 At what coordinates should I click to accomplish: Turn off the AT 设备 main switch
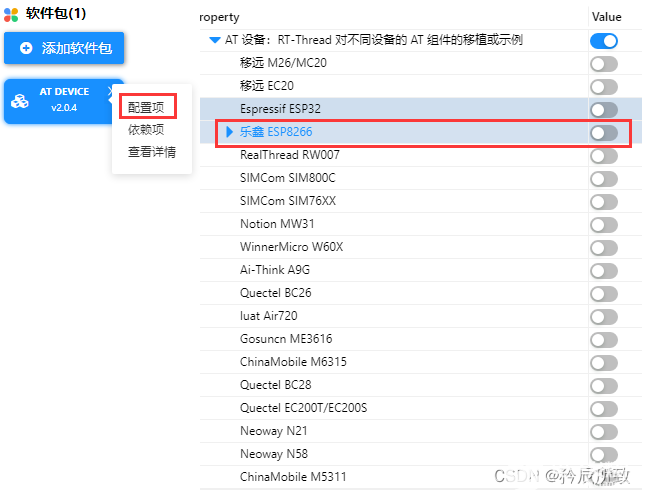[604, 41]
